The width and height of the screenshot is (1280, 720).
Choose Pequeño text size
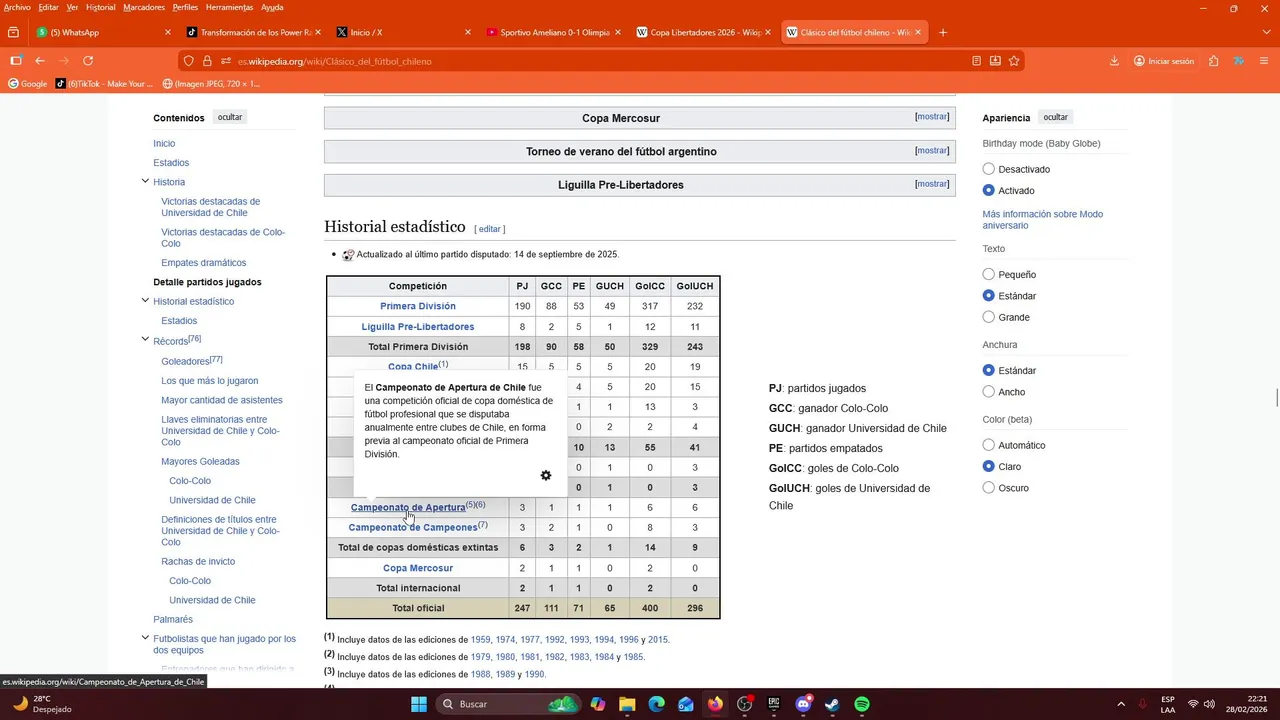[x=989, y=274]
